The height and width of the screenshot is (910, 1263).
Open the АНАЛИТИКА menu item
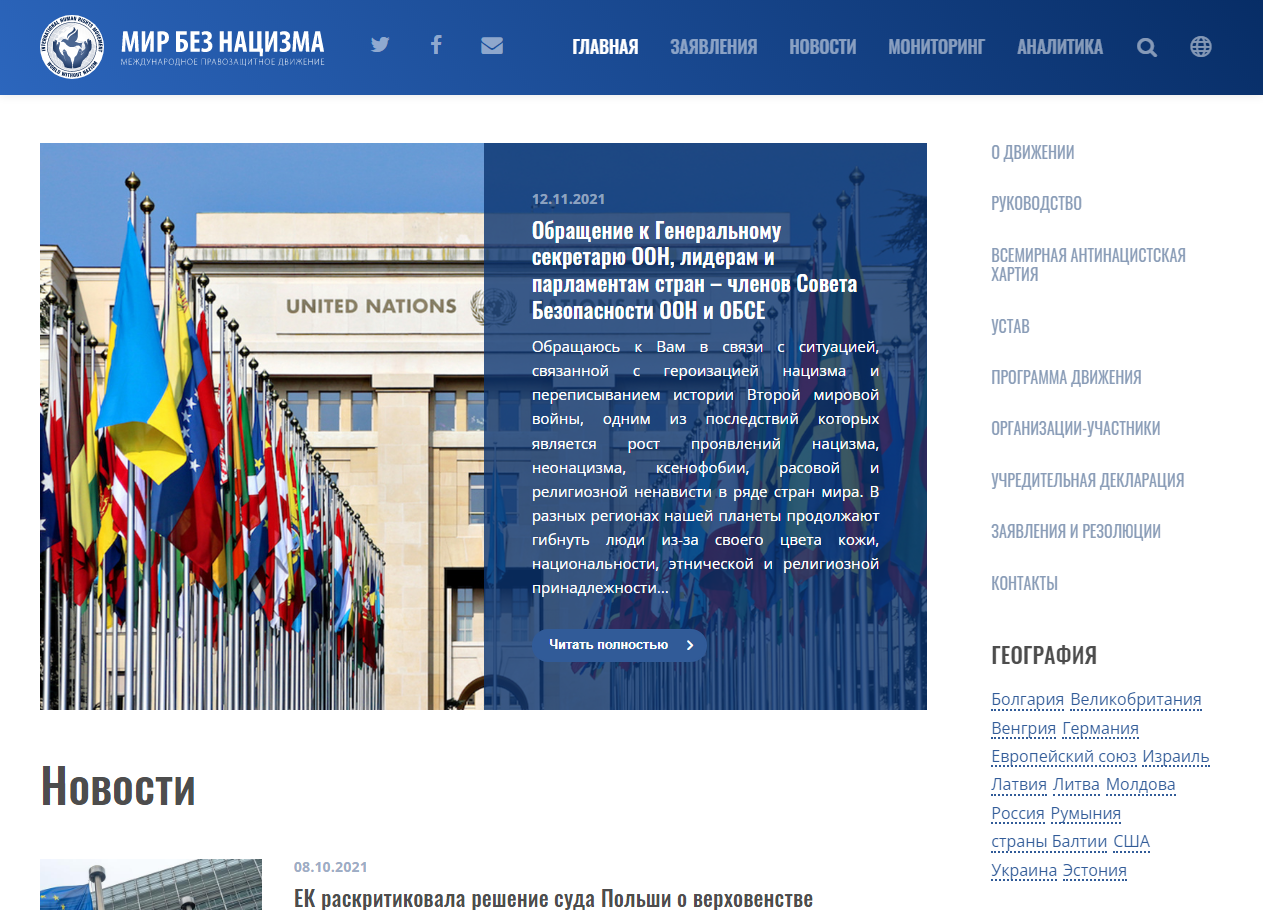[x=1060, y=46]
